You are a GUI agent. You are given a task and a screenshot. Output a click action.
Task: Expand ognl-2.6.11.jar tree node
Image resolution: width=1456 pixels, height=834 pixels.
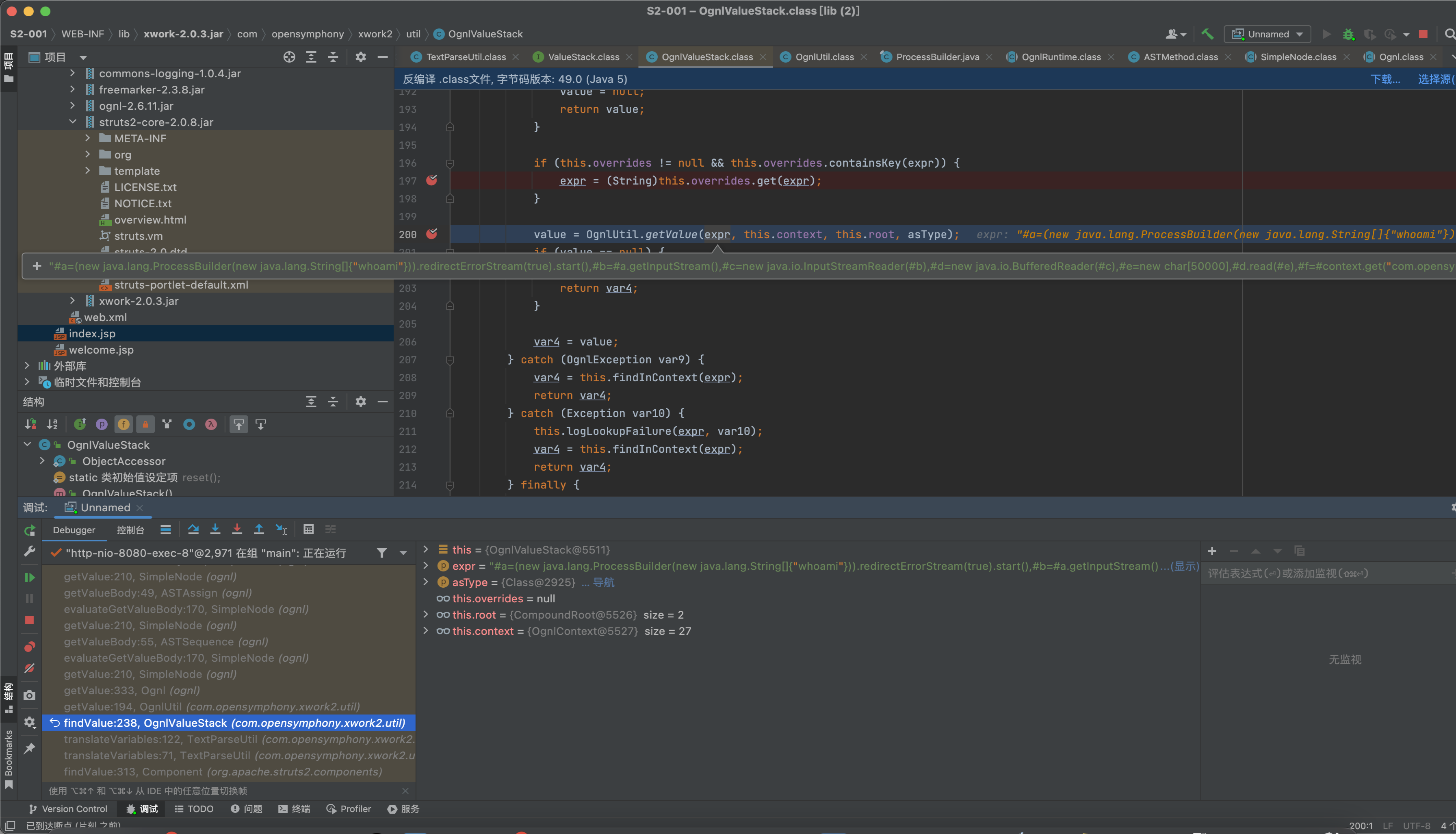(72, 105)
